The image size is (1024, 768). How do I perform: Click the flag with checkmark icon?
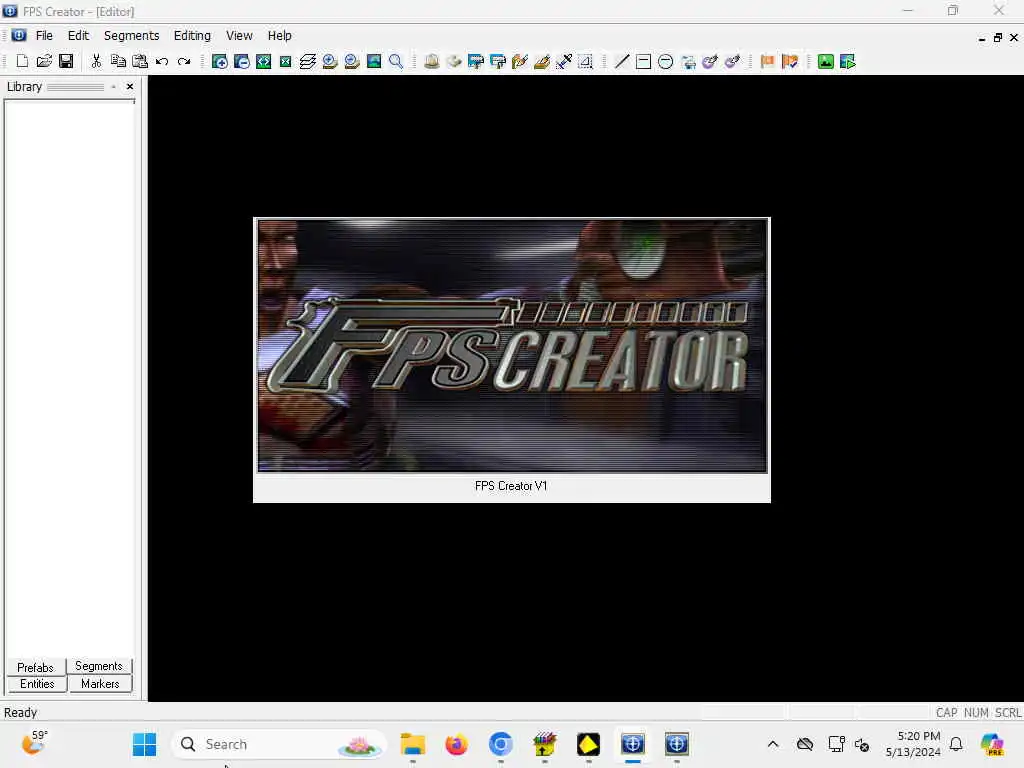coord(790,61)
